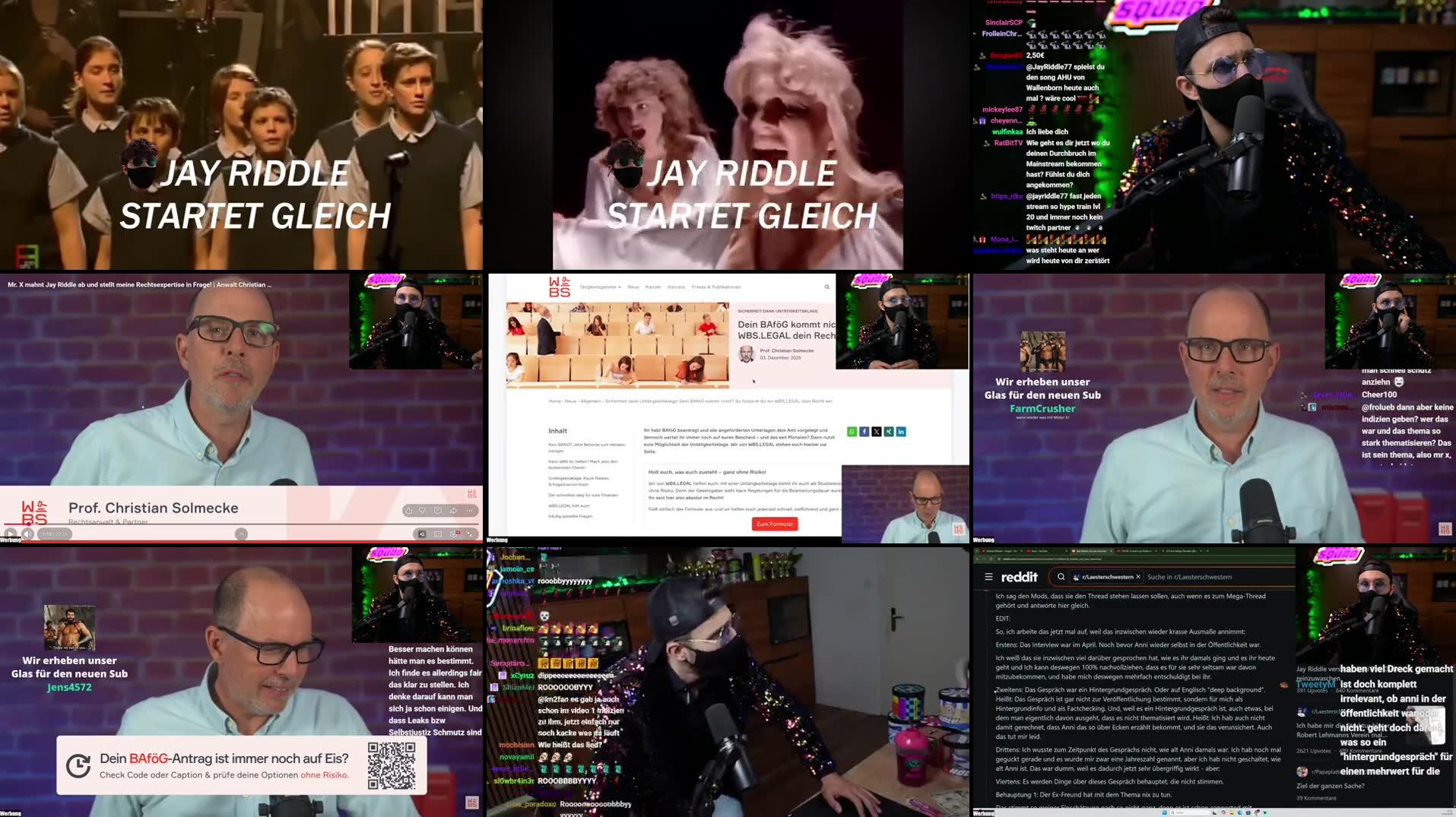Toggle subtitles in the video player

click(x=437, y=534)
